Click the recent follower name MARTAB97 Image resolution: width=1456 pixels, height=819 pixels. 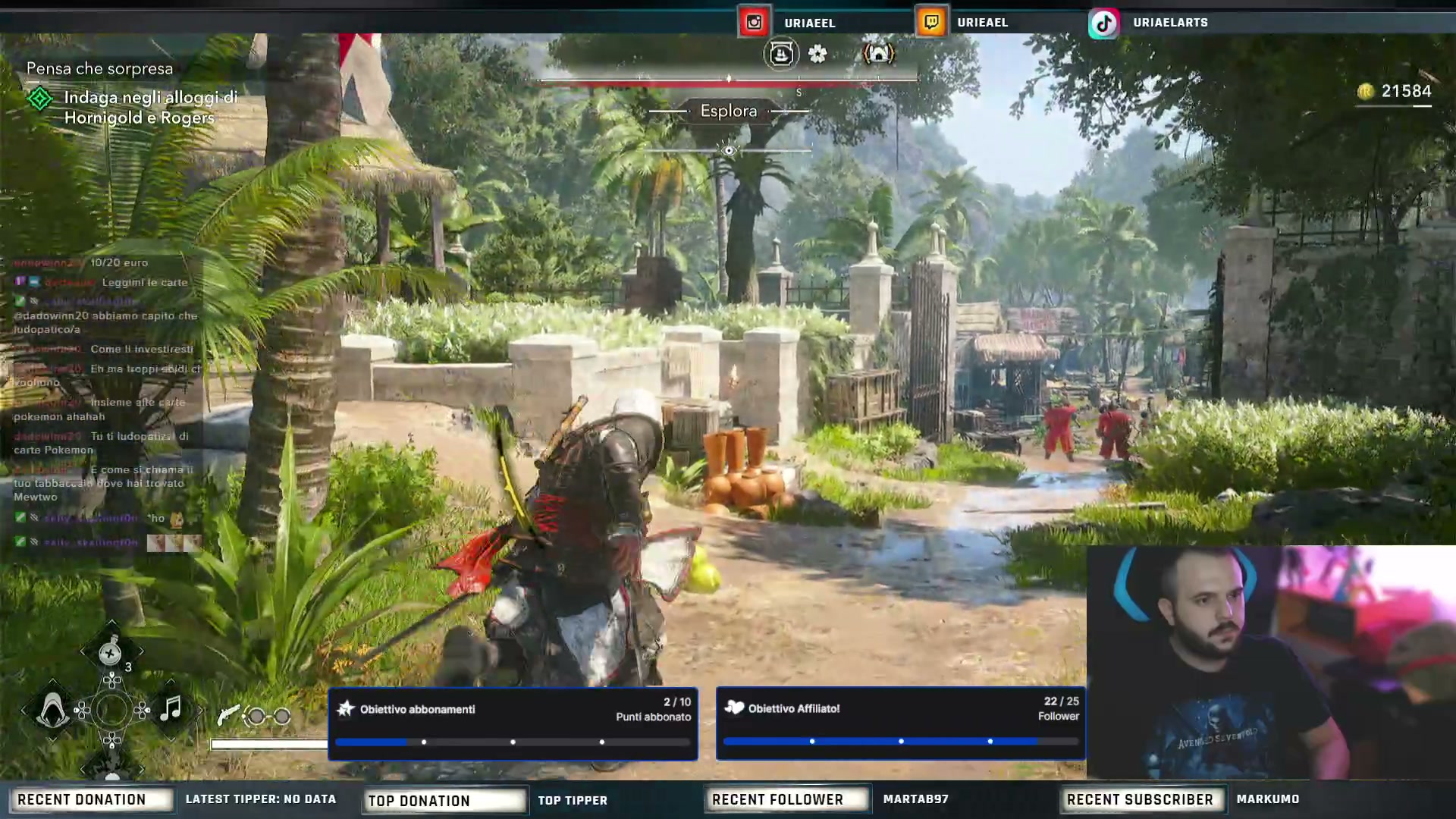pyautogui.click(x=916, y=799)
